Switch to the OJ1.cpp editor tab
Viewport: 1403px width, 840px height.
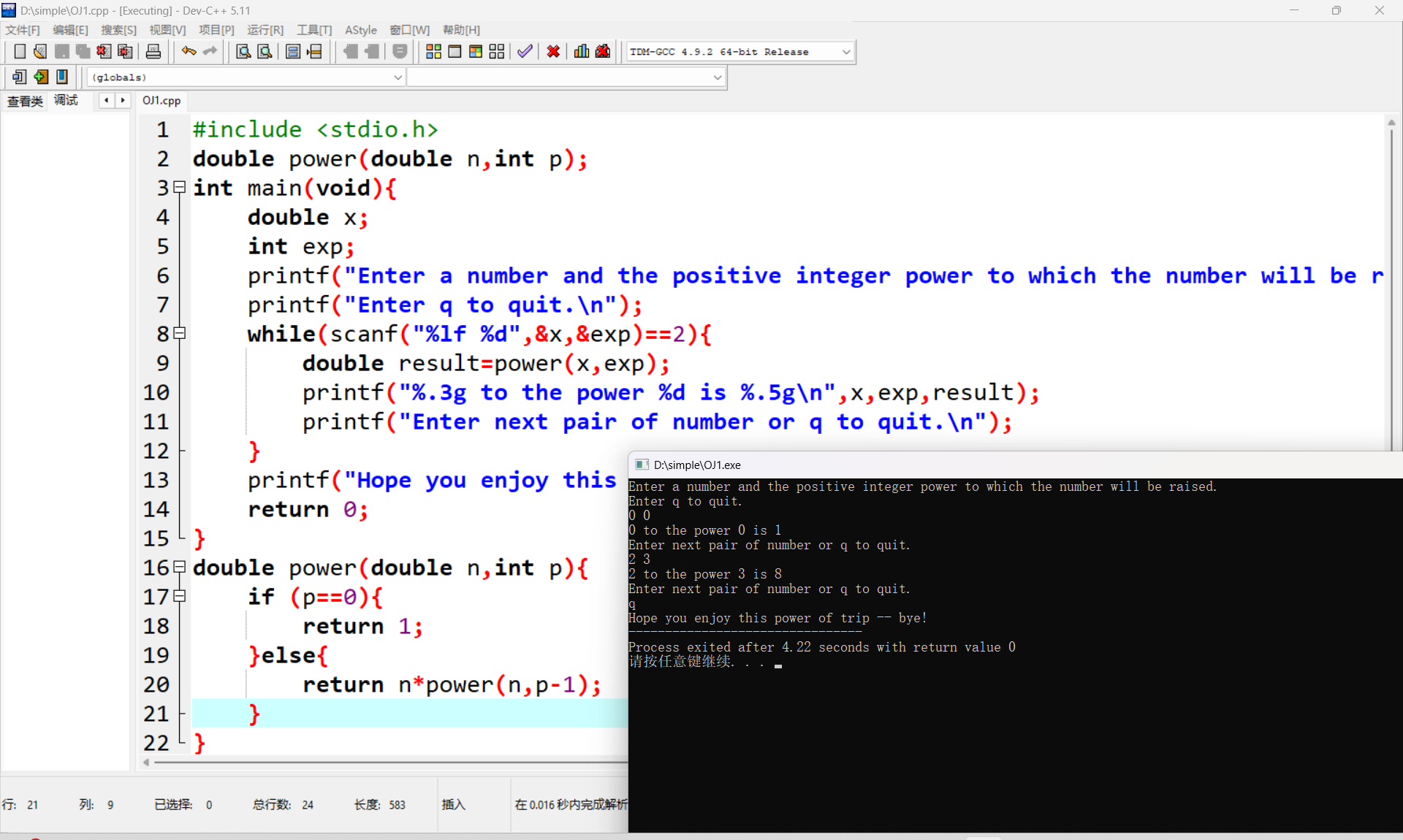click(x=161, y=100)
